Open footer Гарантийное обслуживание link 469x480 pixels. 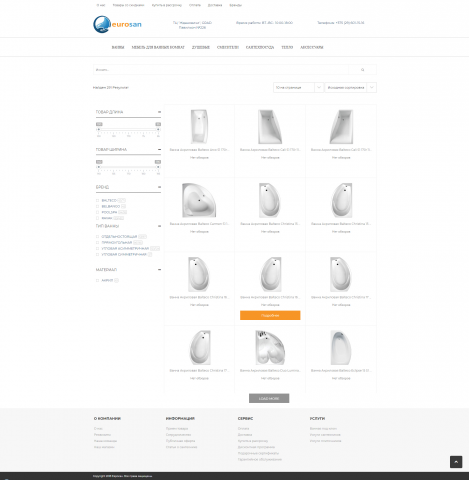point(260,459)
